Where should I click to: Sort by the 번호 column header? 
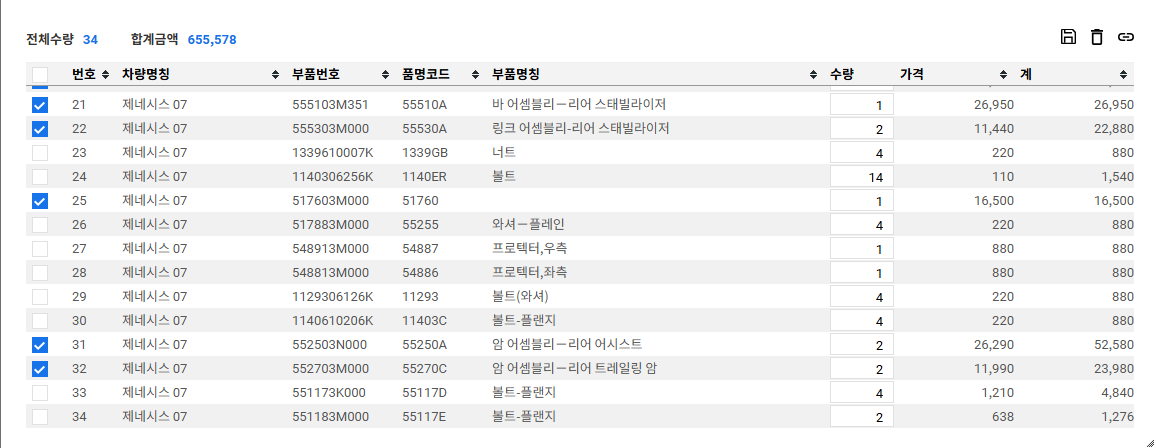(84, 75)
